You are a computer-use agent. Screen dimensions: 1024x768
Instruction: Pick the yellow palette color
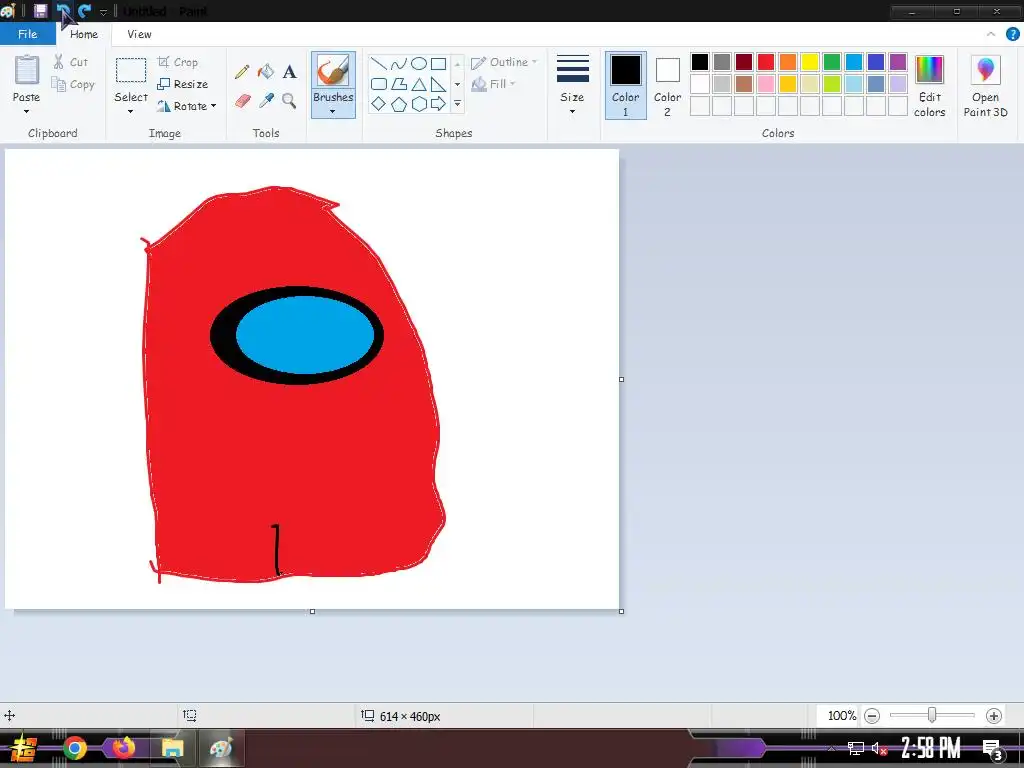tap(810, 62)
